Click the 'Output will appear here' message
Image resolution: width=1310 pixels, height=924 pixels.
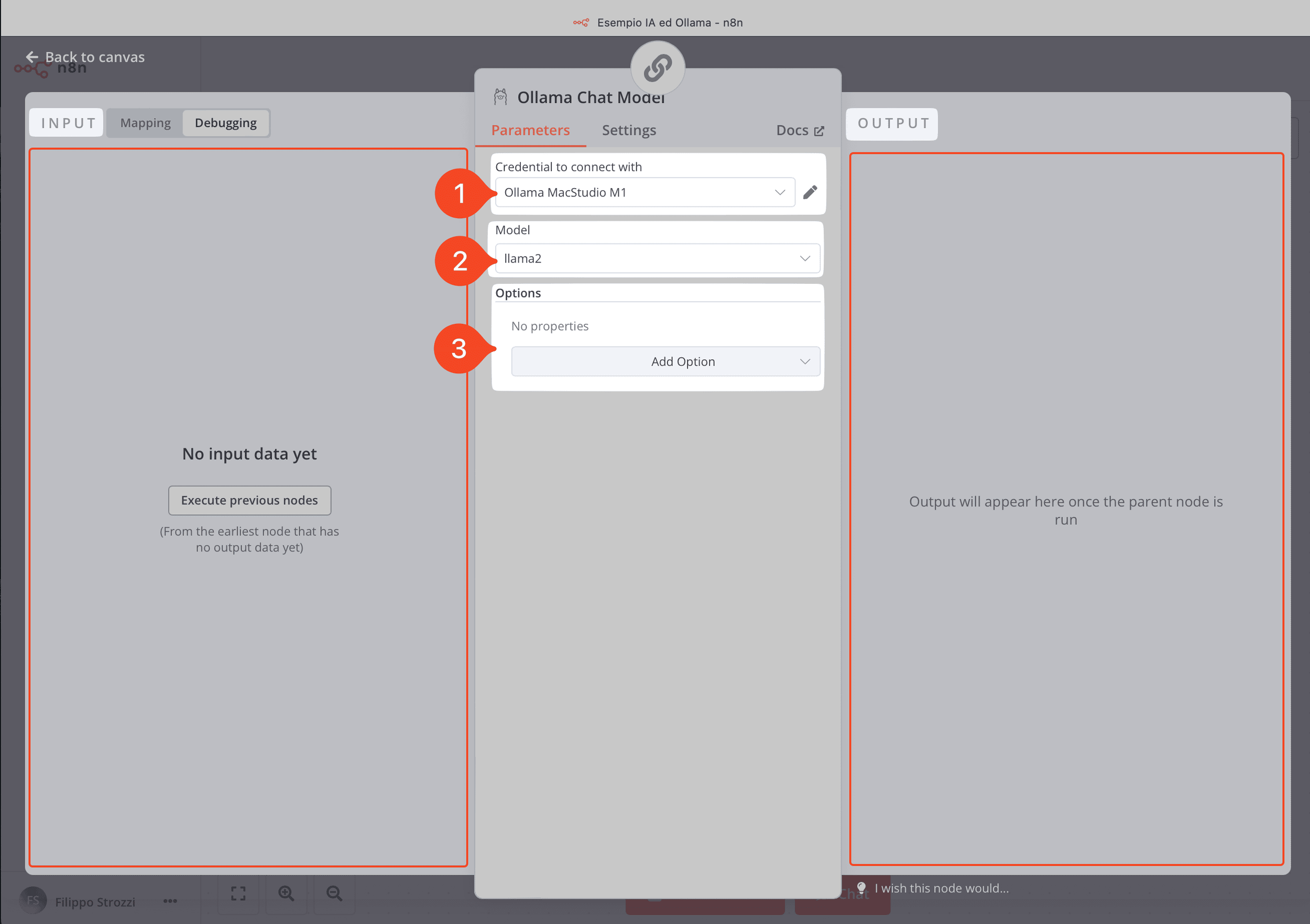click(x=1065, y=511)
